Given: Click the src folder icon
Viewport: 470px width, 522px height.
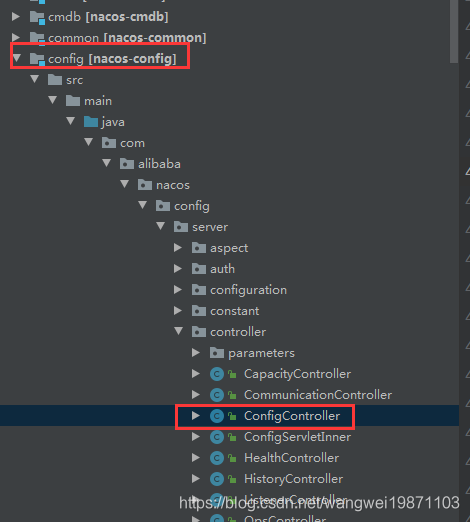Looking at the screenshot, I should click(x=55, y=80).
